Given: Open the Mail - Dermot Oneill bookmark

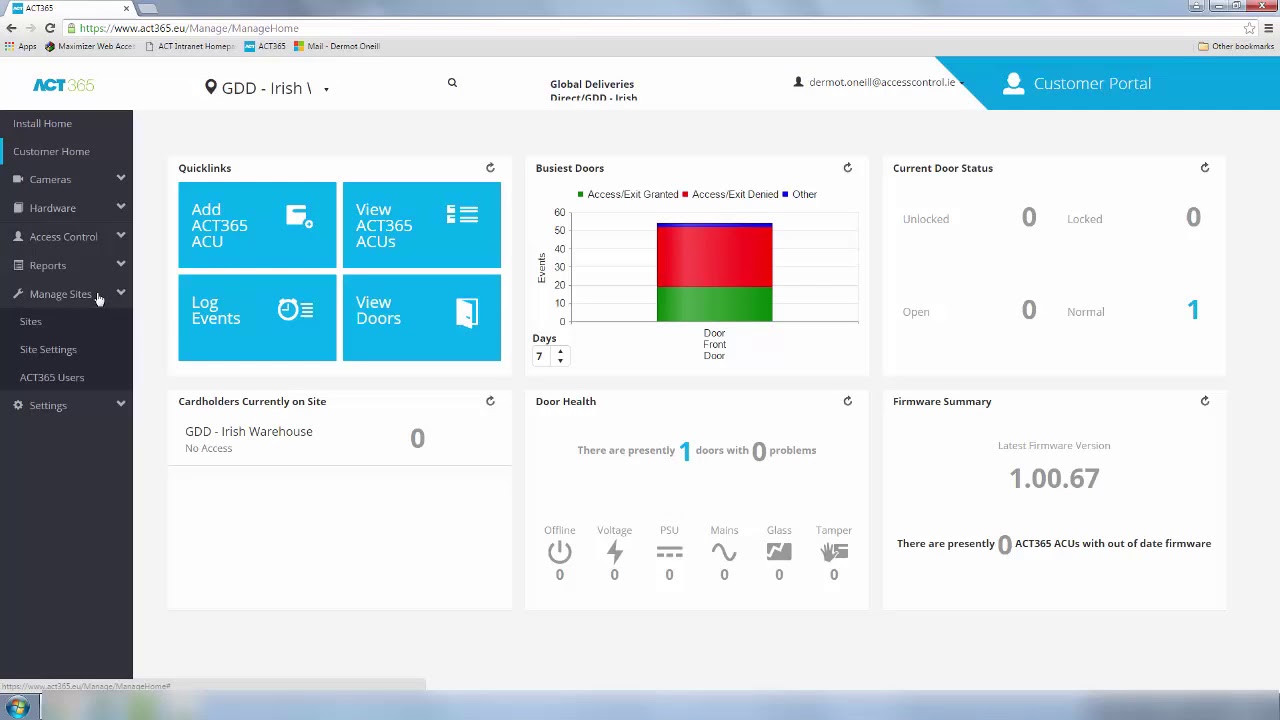Looking at the screenshot, I should (337, 46).
